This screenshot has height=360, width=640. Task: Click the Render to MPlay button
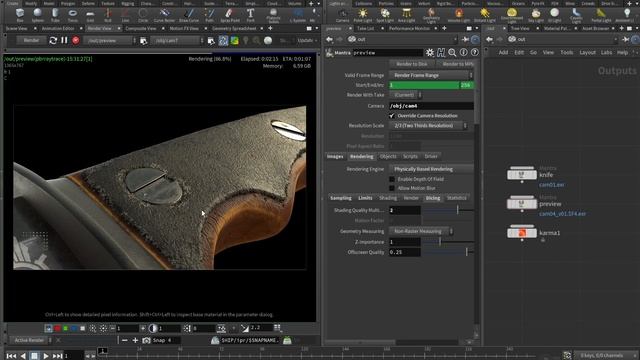click(458, 64)
